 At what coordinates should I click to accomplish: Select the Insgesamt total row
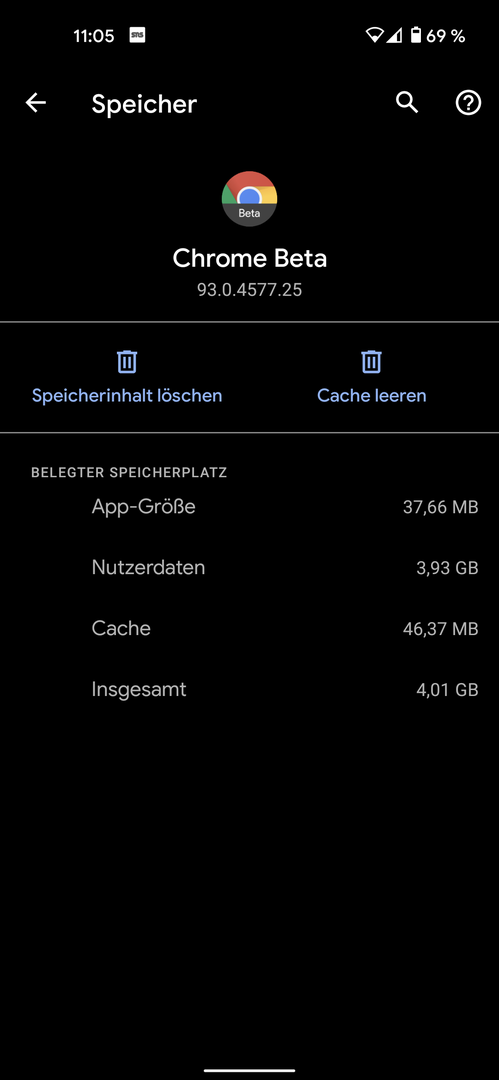tap(250, 689)
